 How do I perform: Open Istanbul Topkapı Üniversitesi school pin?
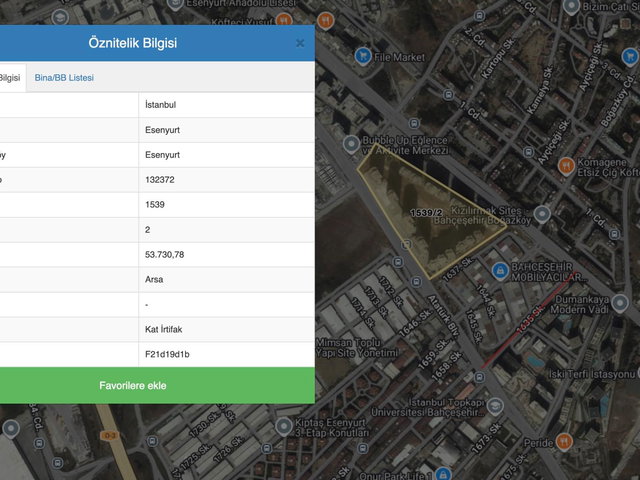click(495, 407)
